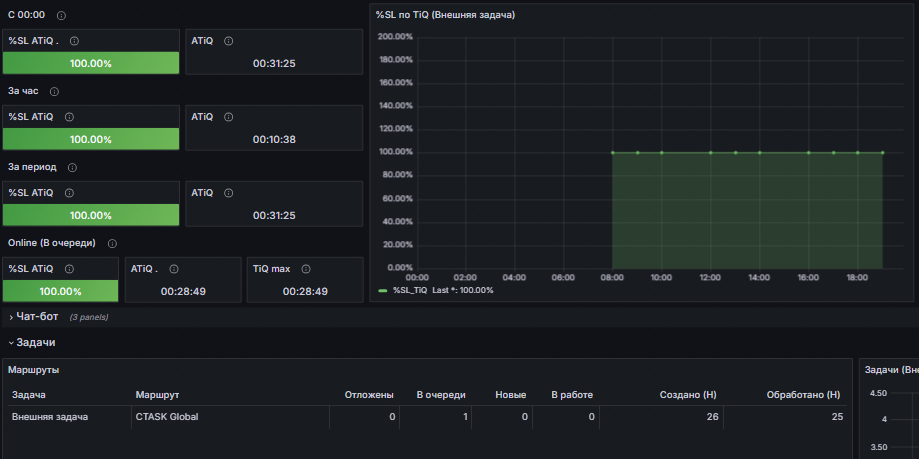Click the 00:10:38 ATiQ value

click(x=274, y=140)
